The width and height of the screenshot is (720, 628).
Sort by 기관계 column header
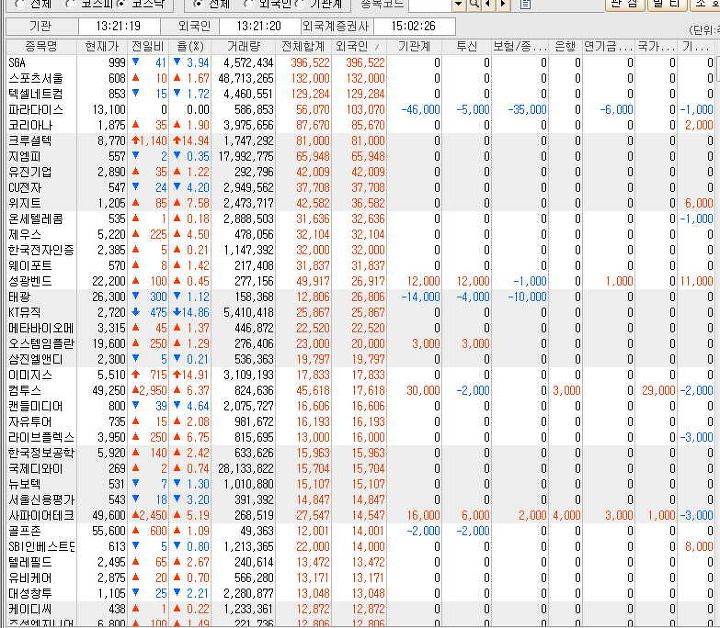[x=414, y=46]
